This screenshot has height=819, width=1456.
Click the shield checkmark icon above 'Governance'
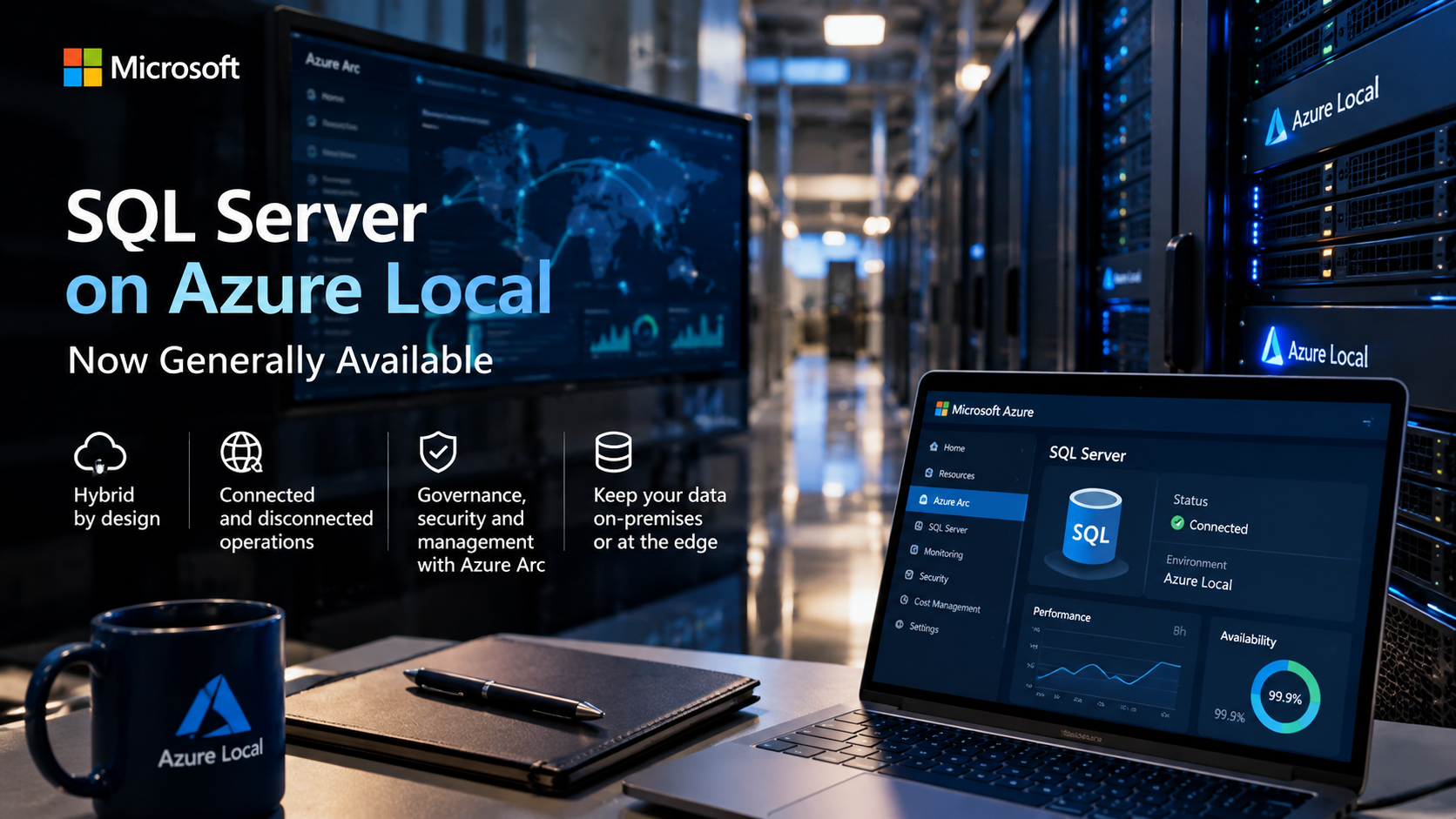click(x=438, y=452)
